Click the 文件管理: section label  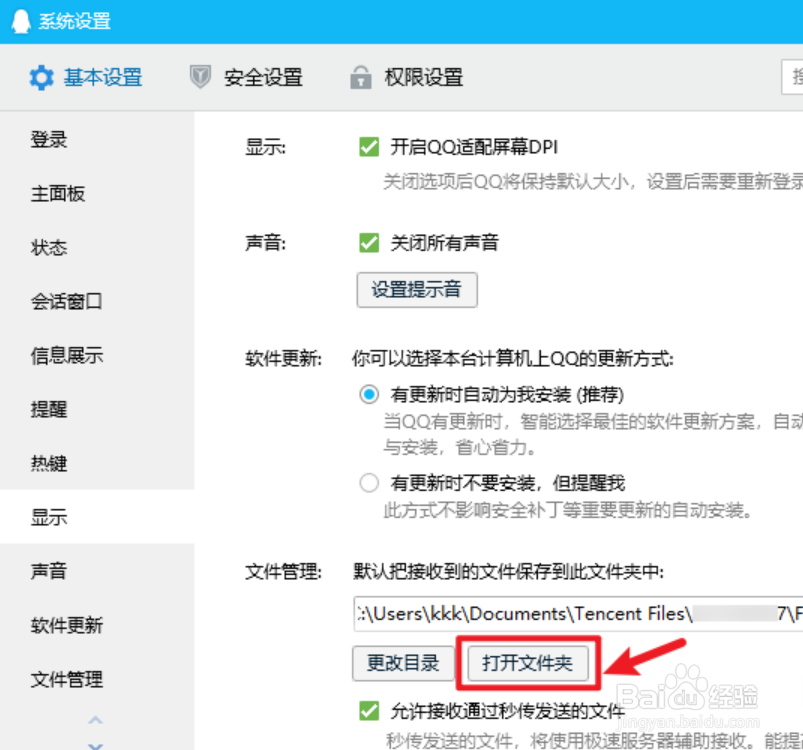[x=283, y=571]
